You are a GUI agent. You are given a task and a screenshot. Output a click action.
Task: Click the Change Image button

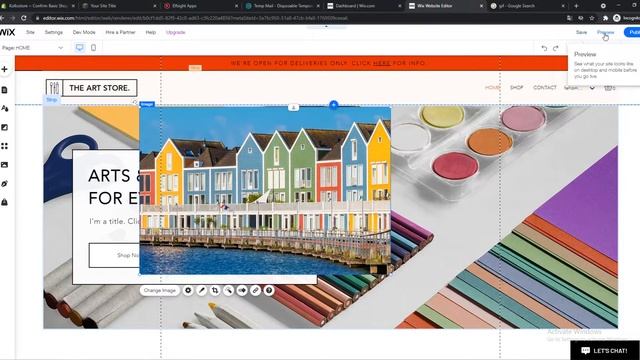click(x=160, y=290)
